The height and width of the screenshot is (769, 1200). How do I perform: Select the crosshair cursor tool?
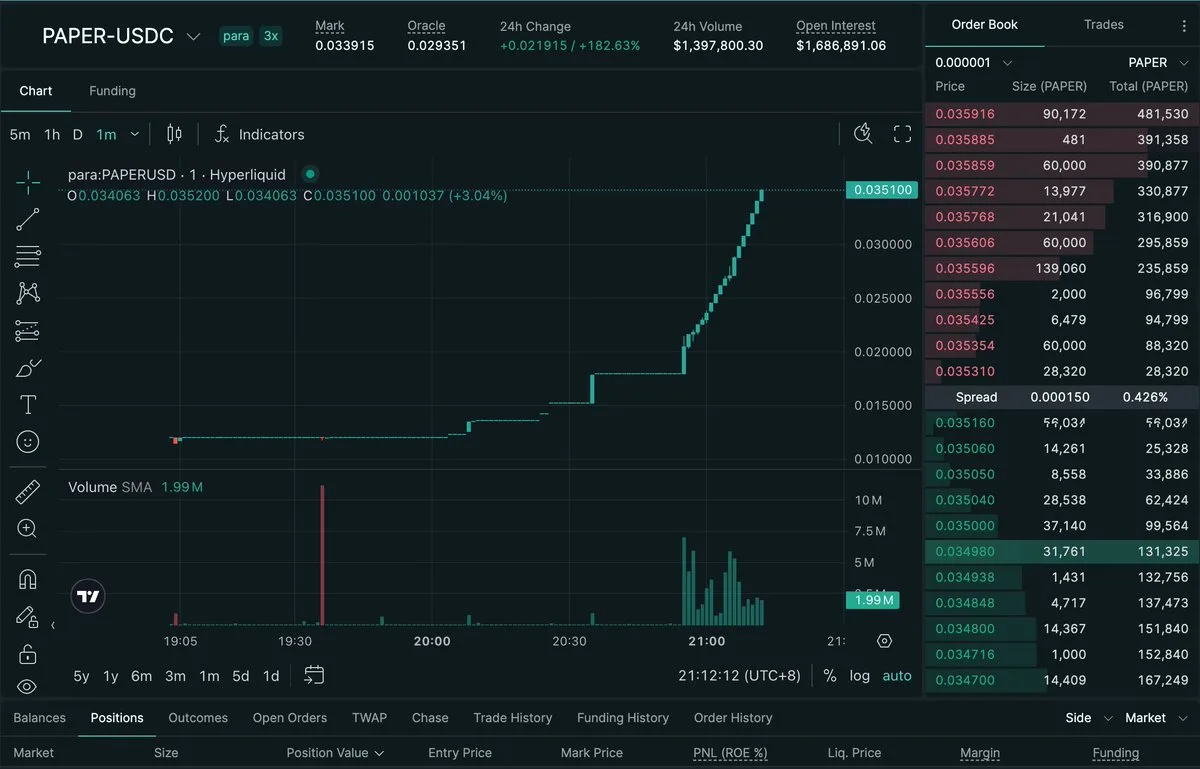tap(28, 182)
